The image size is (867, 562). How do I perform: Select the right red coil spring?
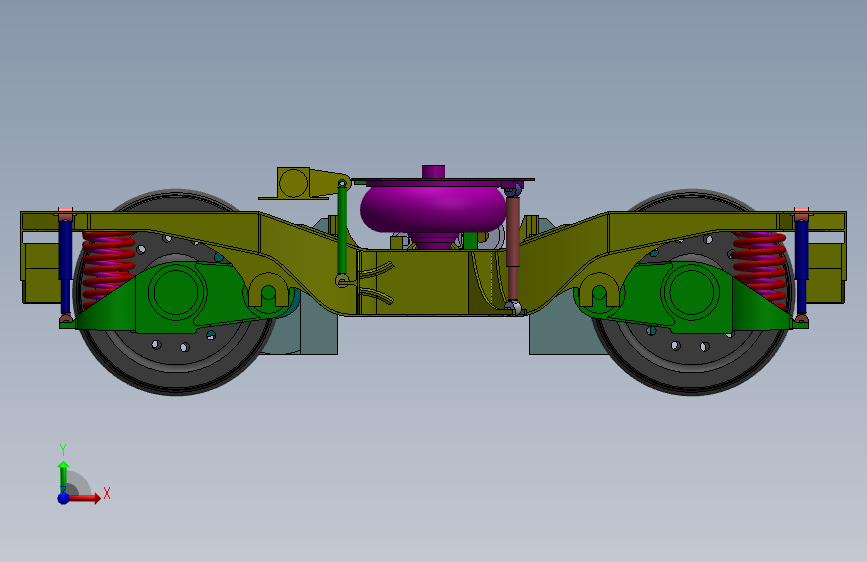tap(760, 269)
